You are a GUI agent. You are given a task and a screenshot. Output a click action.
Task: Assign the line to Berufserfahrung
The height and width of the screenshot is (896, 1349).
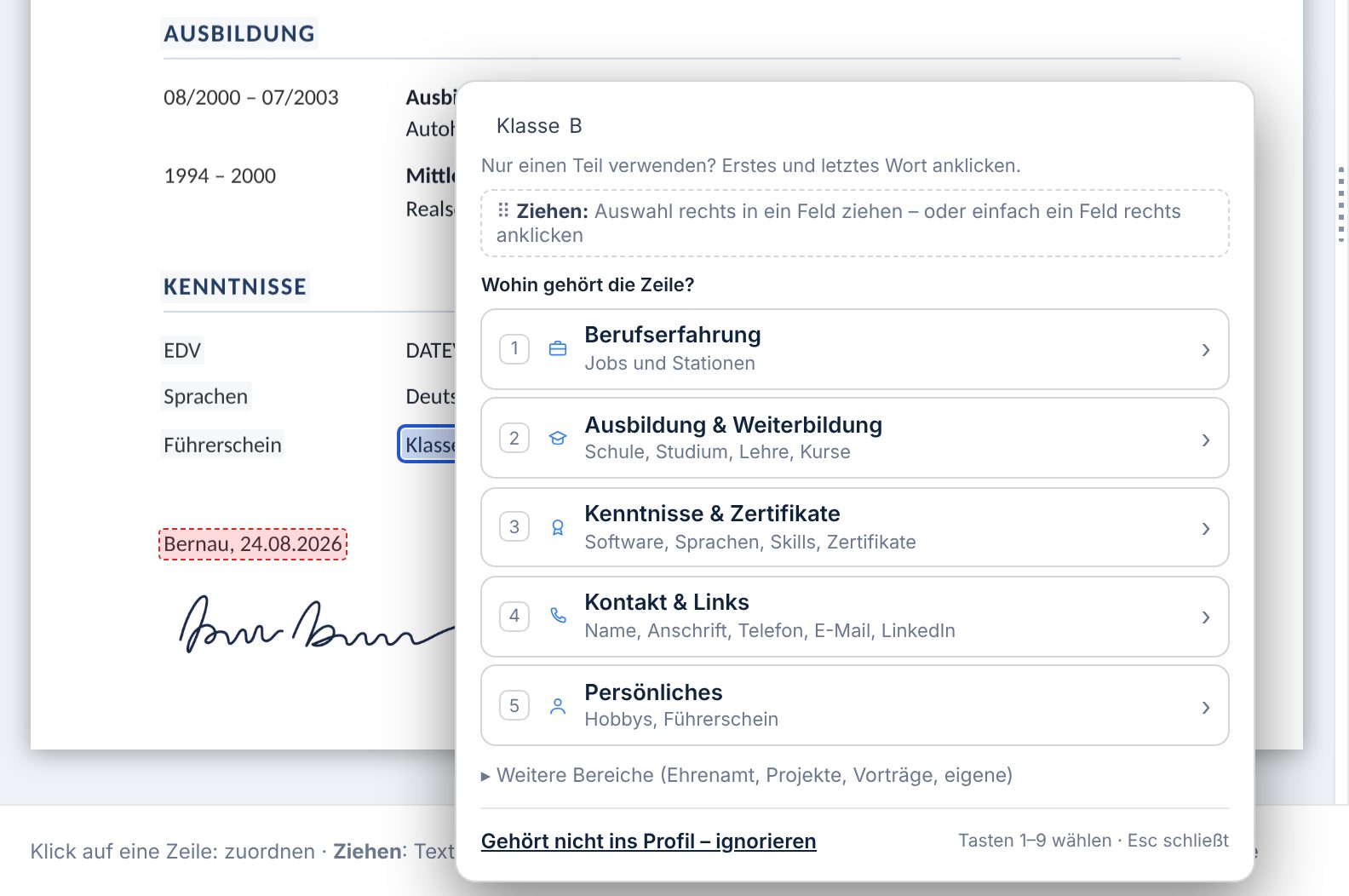(x=855, y=349)
